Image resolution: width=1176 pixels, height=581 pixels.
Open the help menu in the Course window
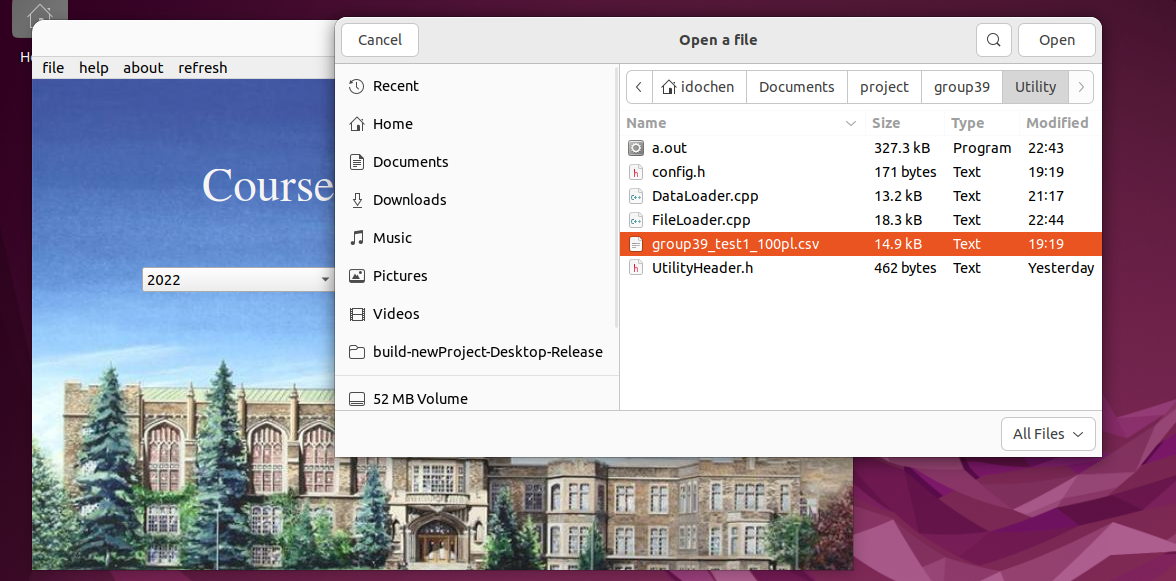pyautogui.click(x=94, y=68)
